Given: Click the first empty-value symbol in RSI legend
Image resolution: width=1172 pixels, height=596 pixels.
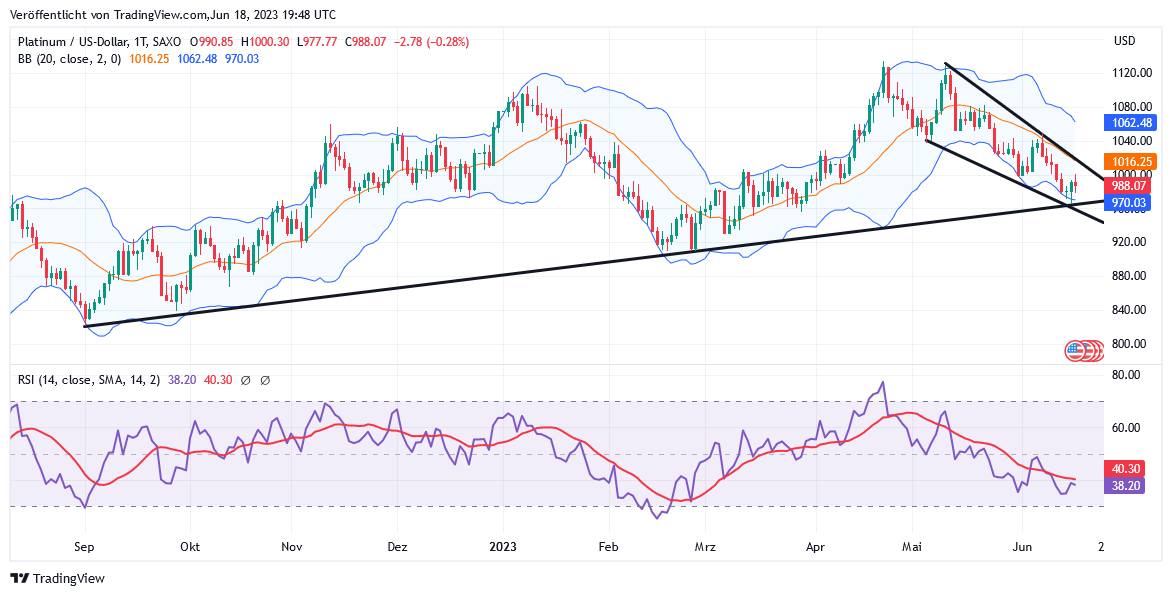Looking at the screenshot, I should click(246, 380).
